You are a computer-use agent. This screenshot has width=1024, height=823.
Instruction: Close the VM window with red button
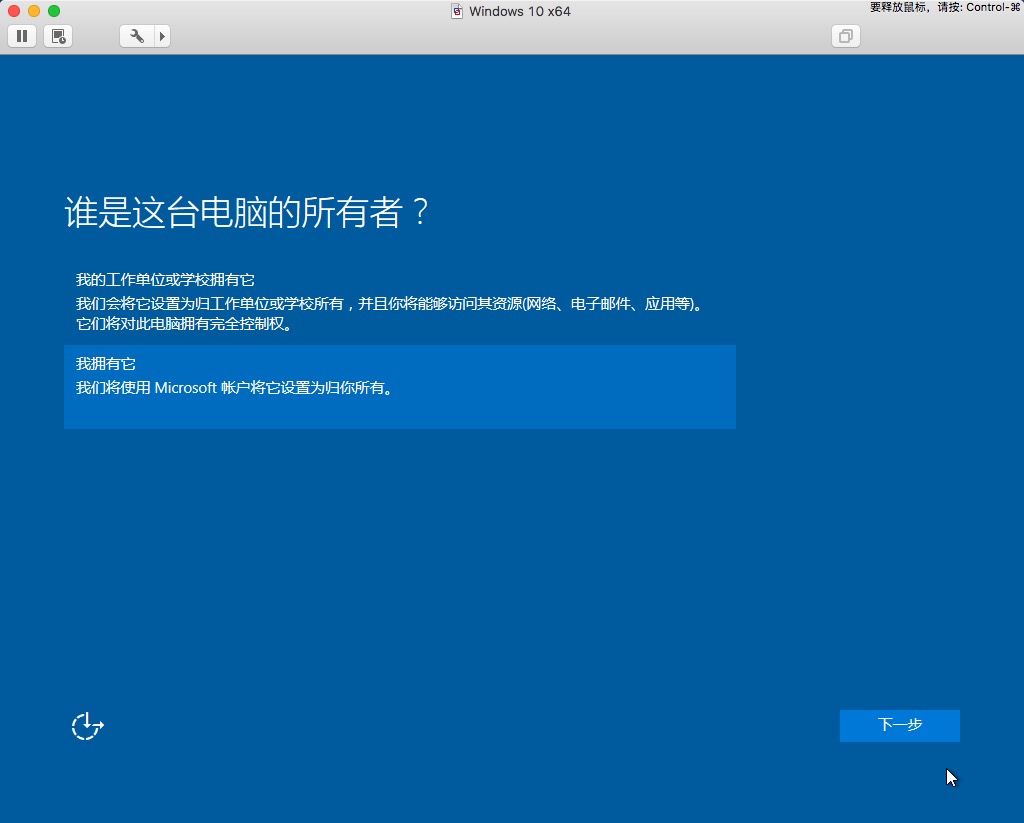14,11
